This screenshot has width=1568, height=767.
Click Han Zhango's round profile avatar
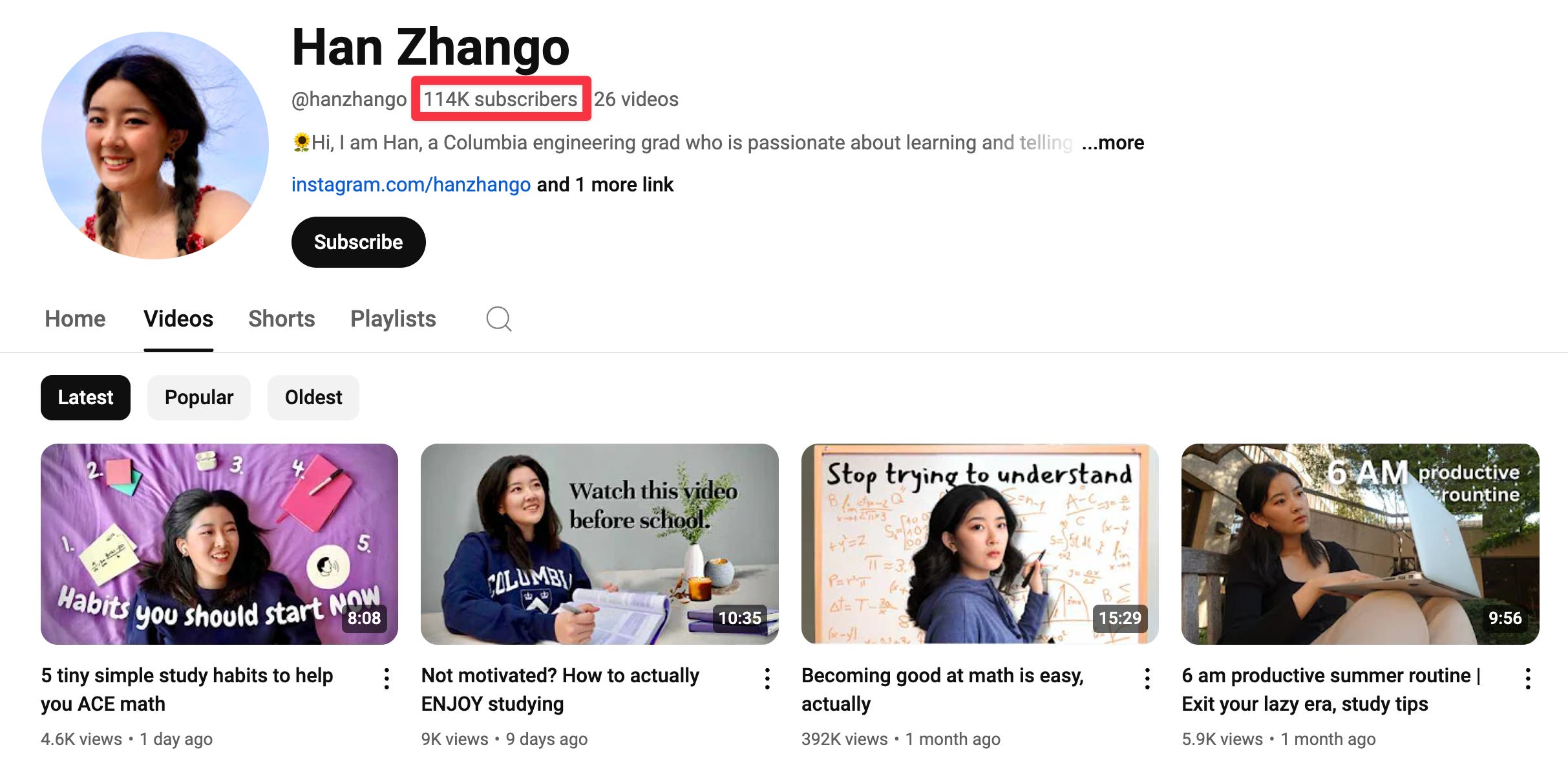click(154, 146)
